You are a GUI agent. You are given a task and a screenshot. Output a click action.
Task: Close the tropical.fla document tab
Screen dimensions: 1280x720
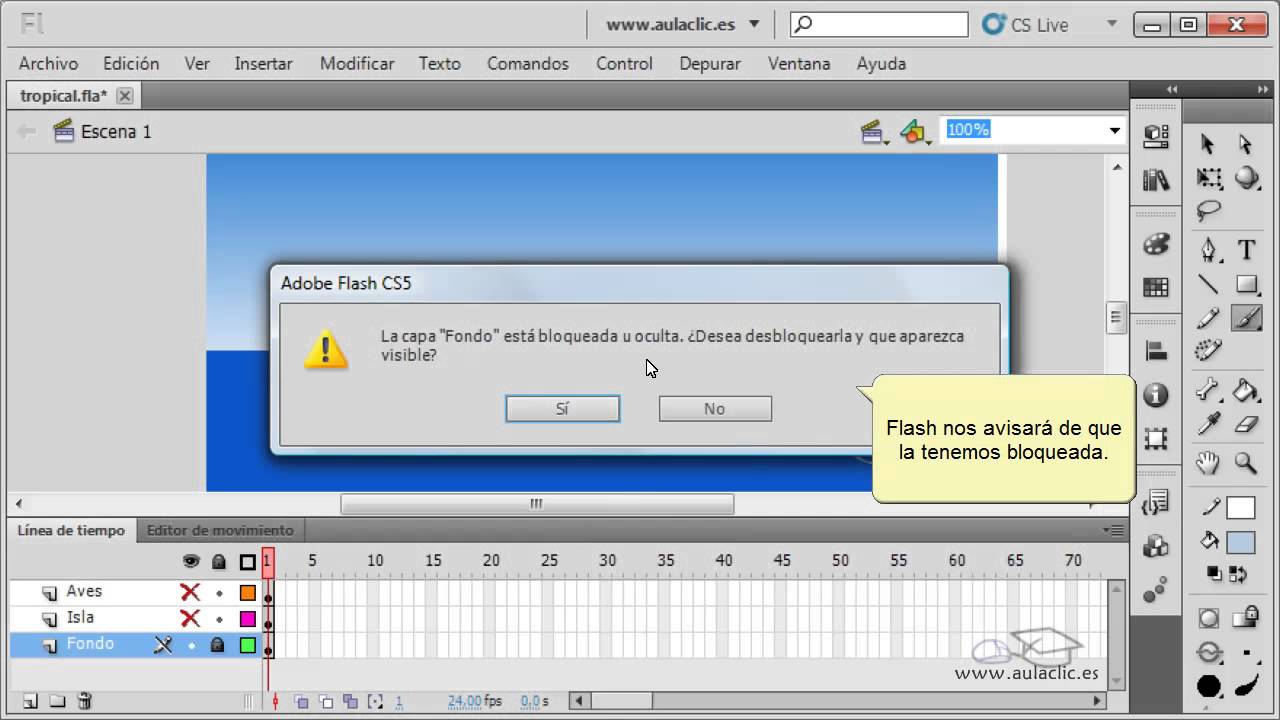(124, 96)
